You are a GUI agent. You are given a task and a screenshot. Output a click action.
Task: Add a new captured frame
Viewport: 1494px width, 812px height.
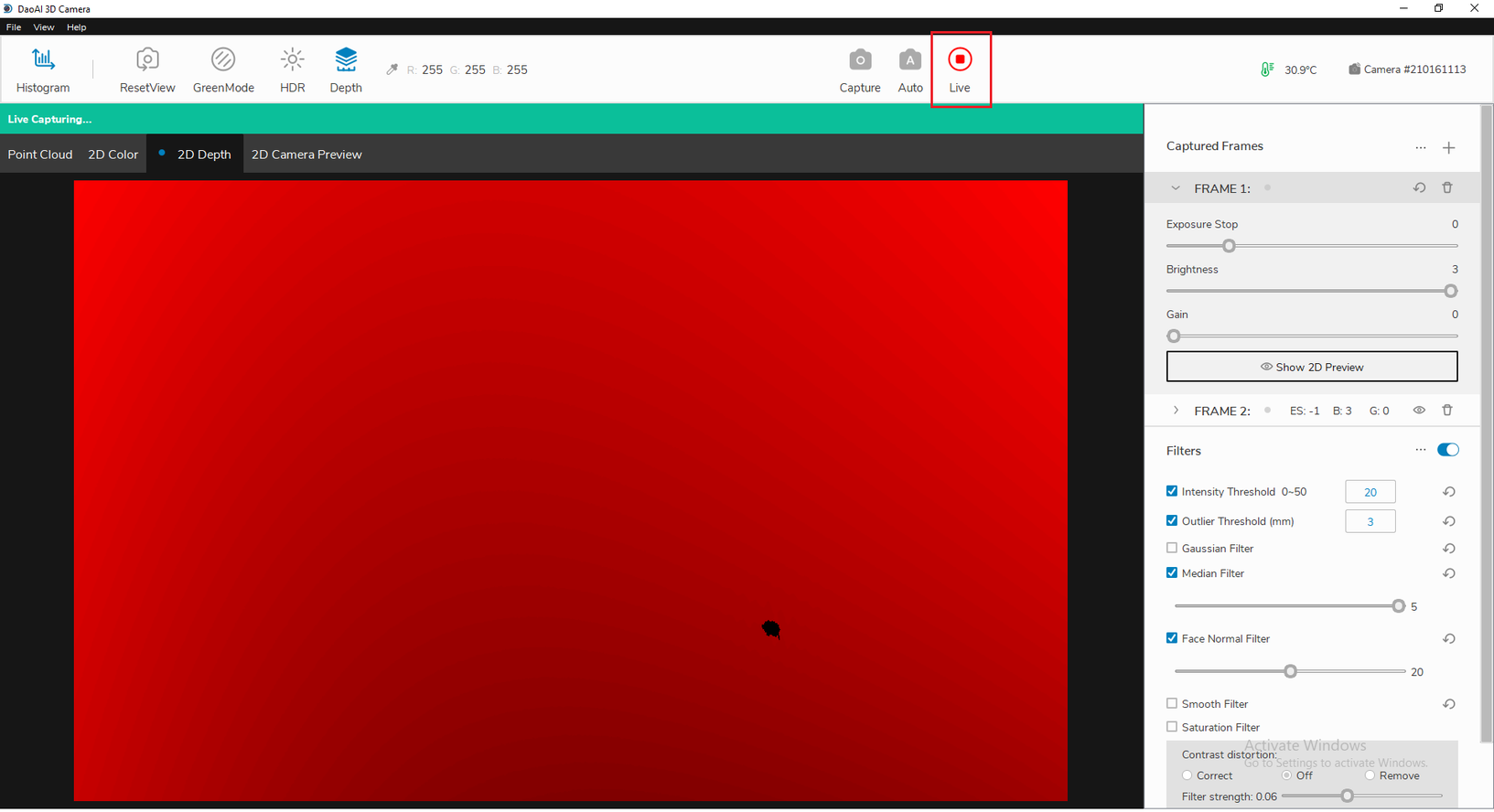1448,147
